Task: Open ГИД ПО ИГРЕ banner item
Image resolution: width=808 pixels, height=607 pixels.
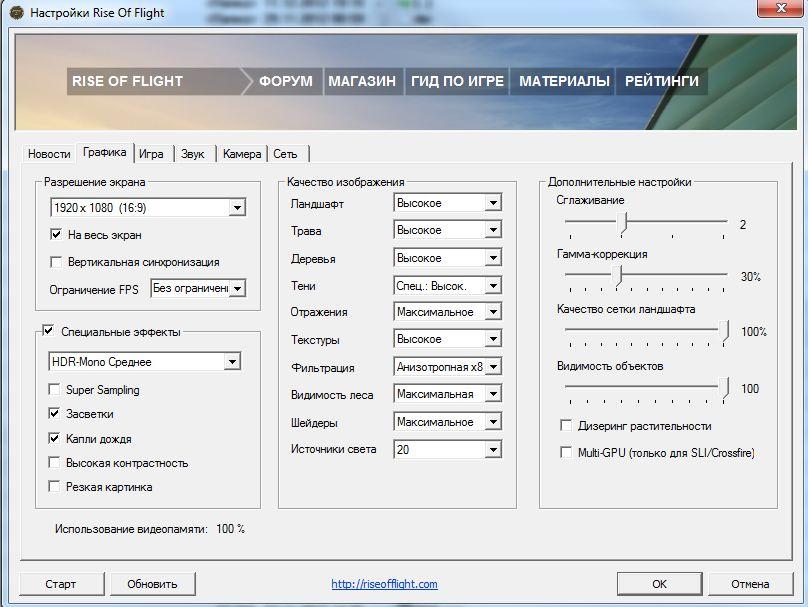Action: 457,81
